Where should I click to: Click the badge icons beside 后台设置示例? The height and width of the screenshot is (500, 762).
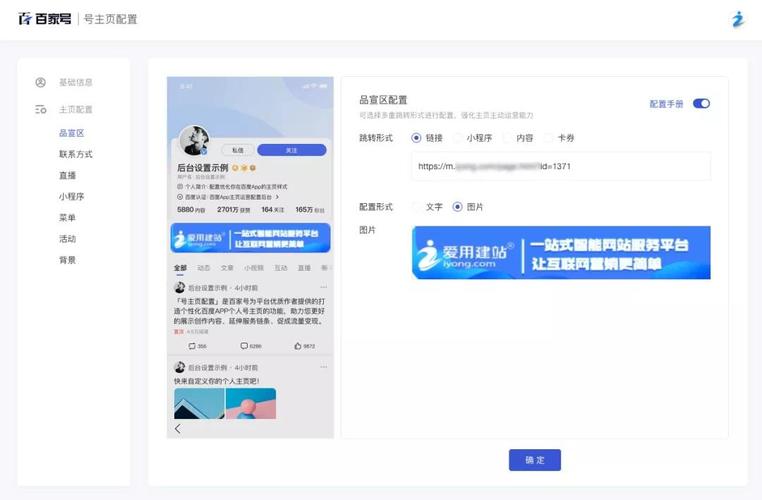click(244, 168)
